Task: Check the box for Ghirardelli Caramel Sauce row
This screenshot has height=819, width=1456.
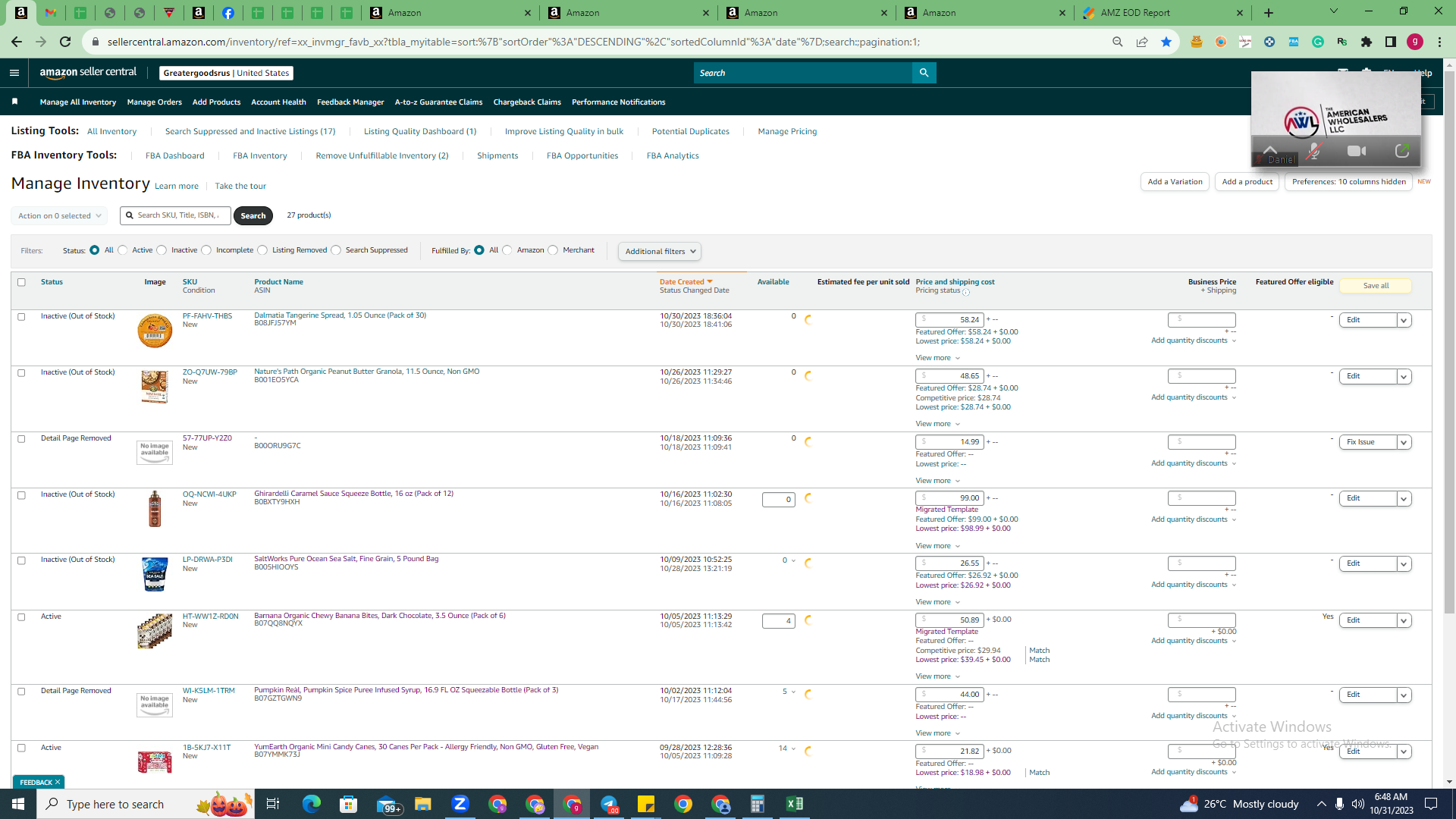Action: (21, 495)
